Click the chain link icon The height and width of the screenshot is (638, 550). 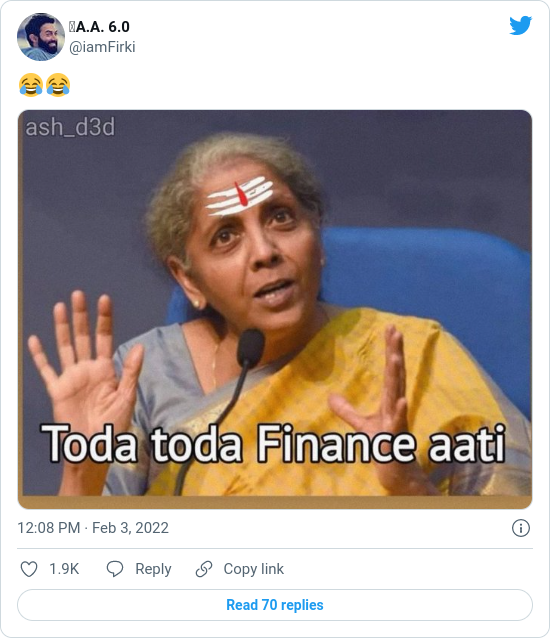(204, 569)
